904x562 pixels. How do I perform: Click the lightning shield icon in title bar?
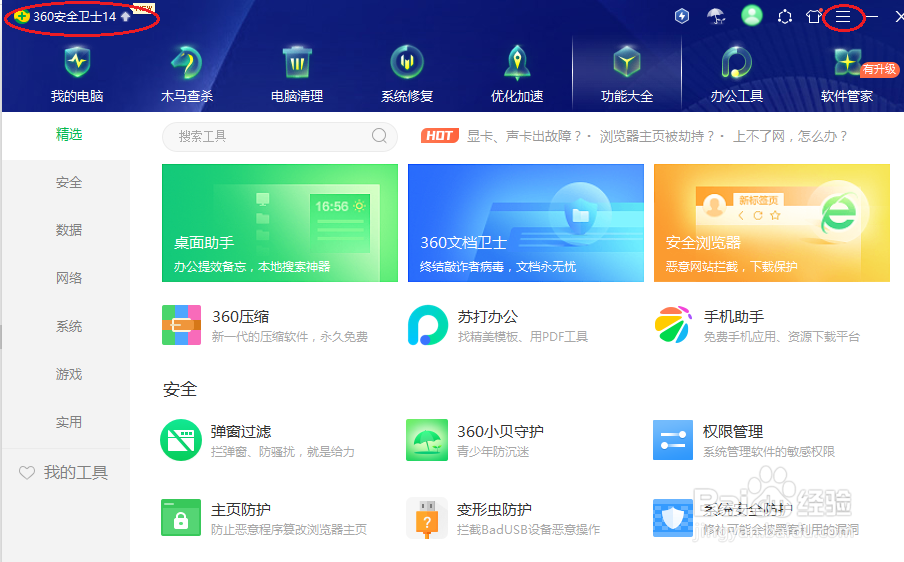(x=682, y=16)
